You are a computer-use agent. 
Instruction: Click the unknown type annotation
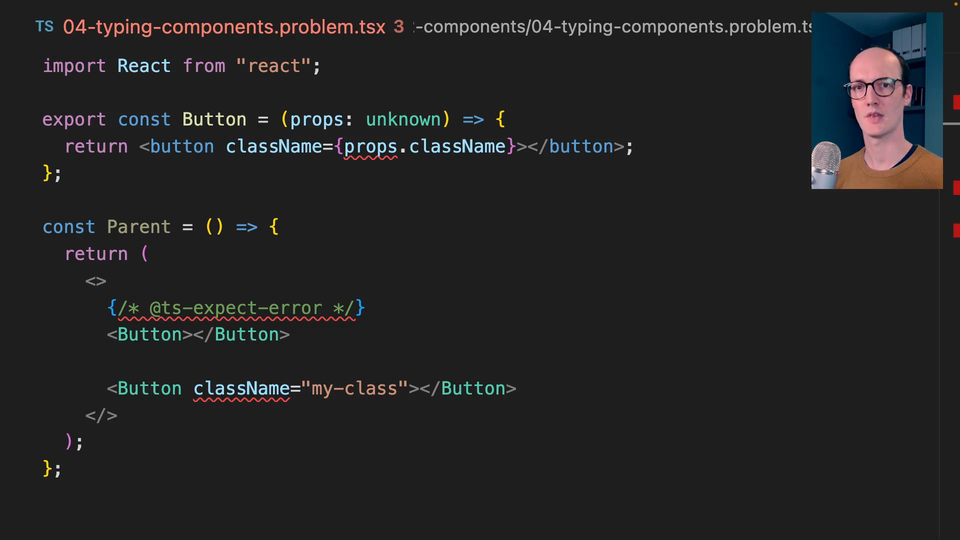coord(403,120)
